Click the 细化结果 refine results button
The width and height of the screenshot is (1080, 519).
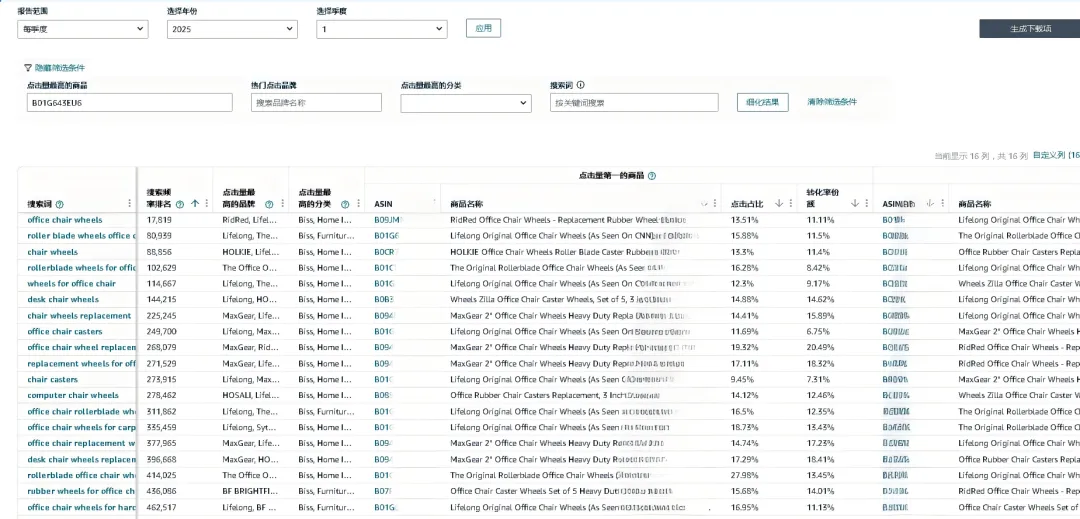coord(762,102)
